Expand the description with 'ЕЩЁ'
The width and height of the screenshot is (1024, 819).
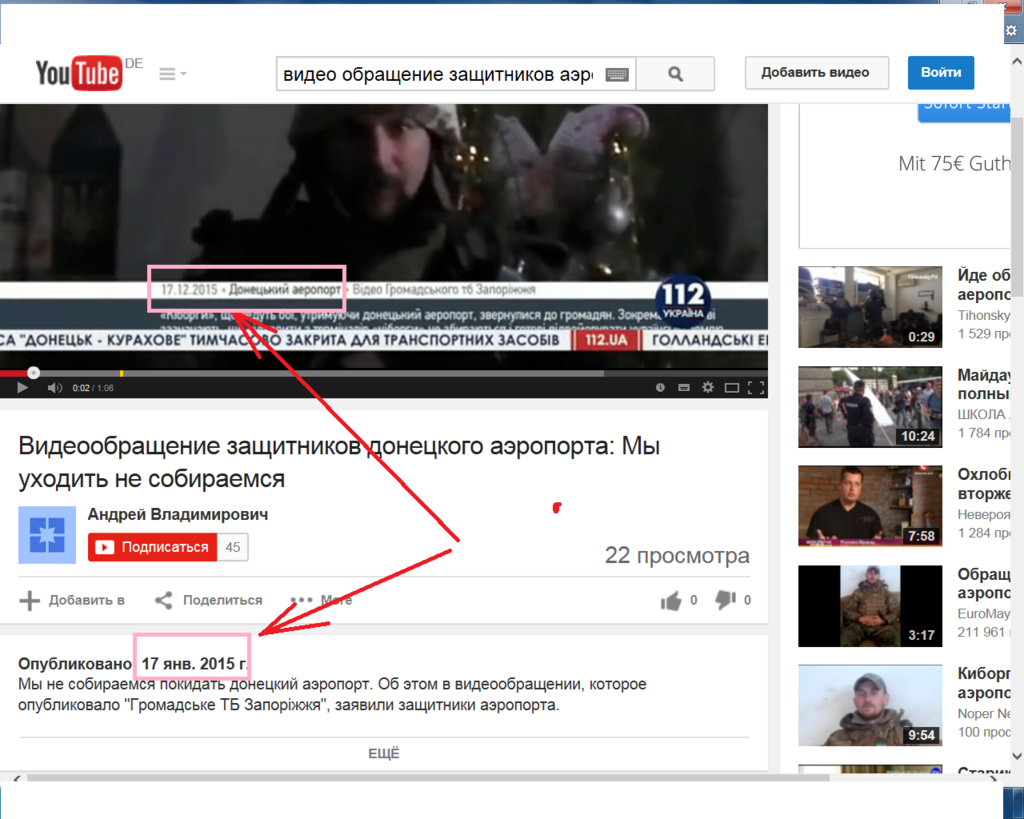[x=384, y=754]
